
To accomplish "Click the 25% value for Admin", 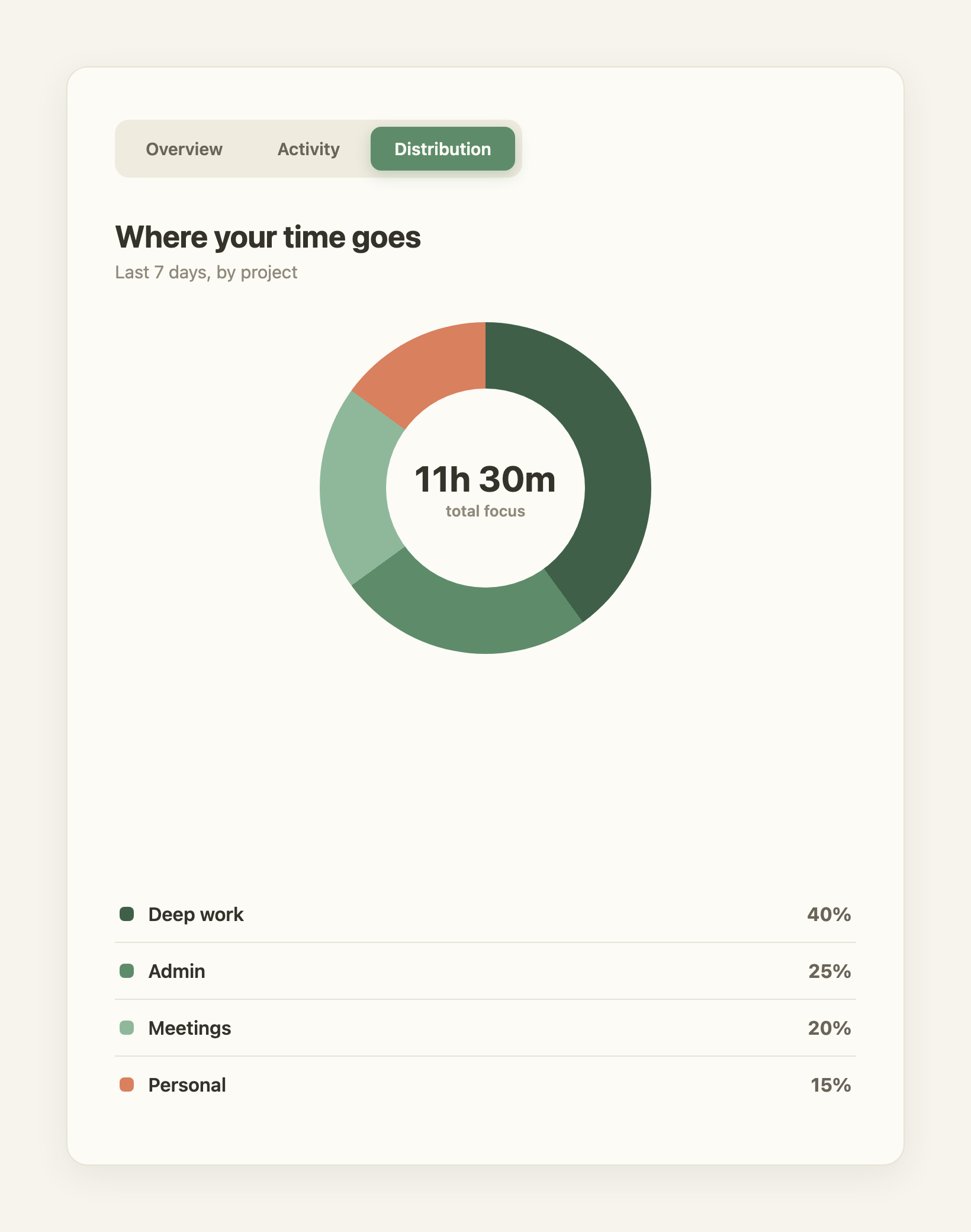I will [829, 971].
